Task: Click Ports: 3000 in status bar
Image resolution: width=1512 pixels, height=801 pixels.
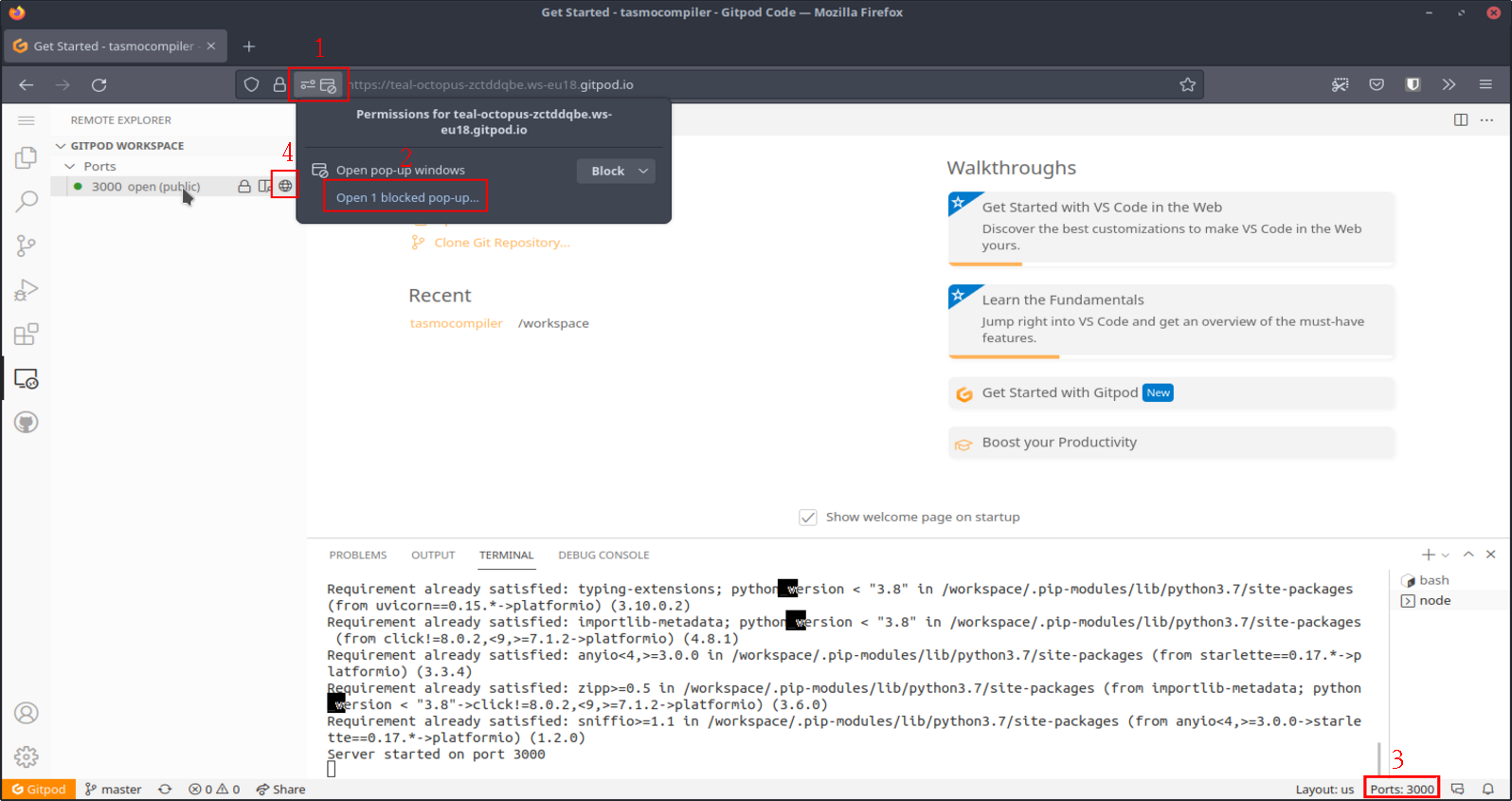Action: pyautogui.click(x=1402, y=789)
